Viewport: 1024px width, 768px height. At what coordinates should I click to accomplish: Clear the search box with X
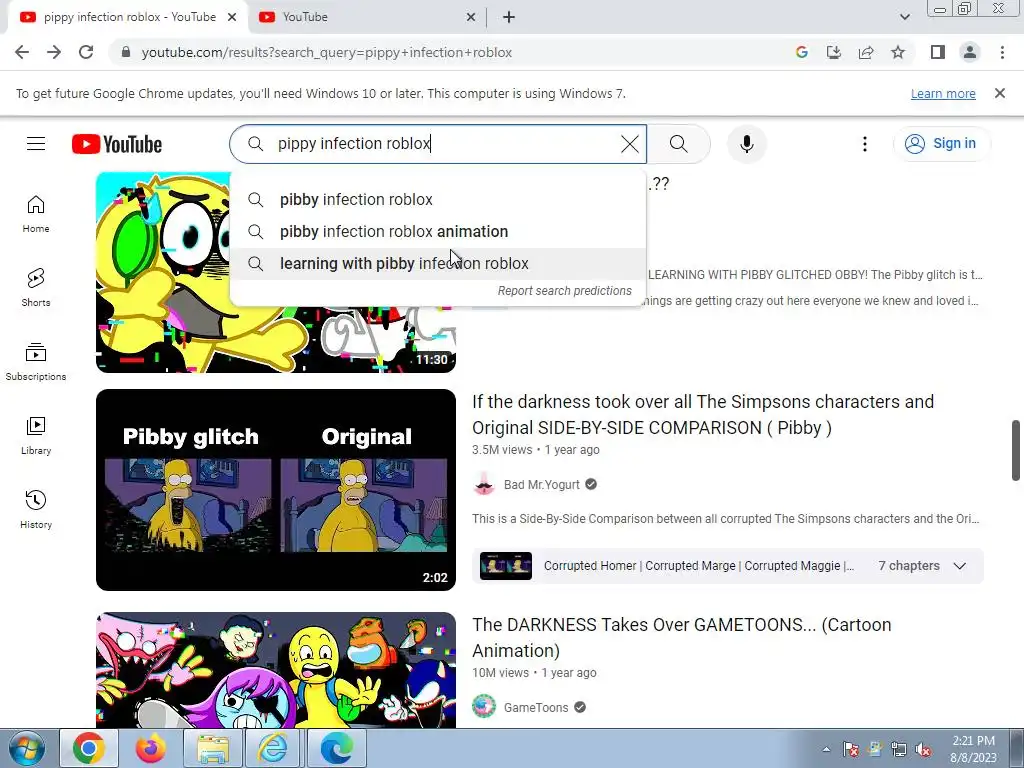coord(630,144)
